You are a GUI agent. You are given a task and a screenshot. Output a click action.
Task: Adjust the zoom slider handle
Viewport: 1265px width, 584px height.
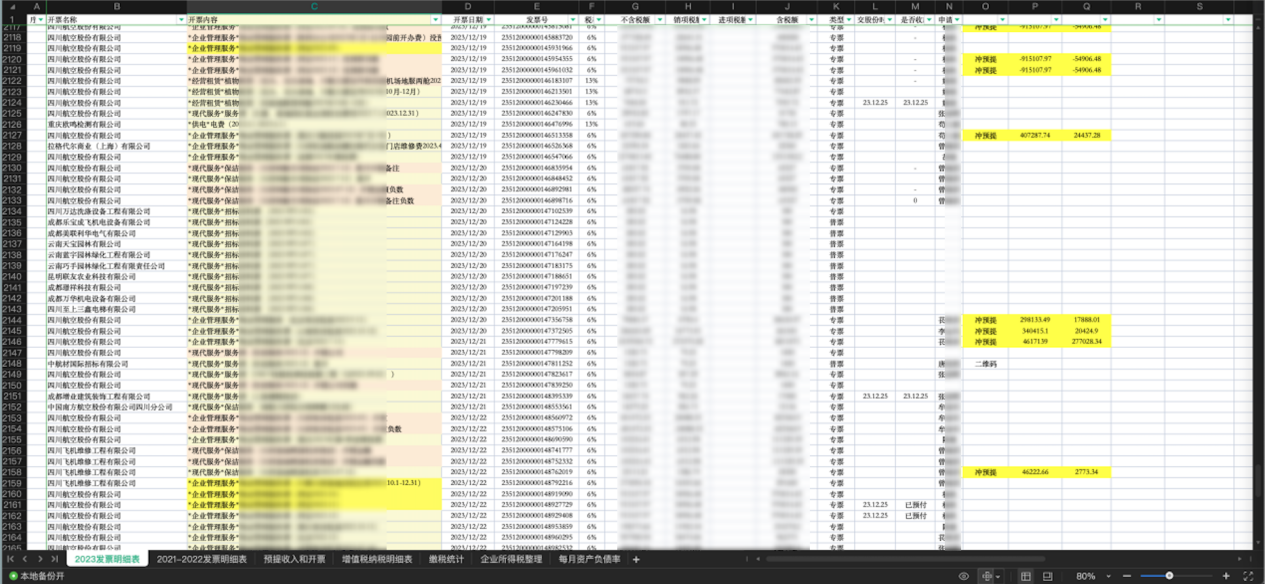click(x=1169, y=576)
